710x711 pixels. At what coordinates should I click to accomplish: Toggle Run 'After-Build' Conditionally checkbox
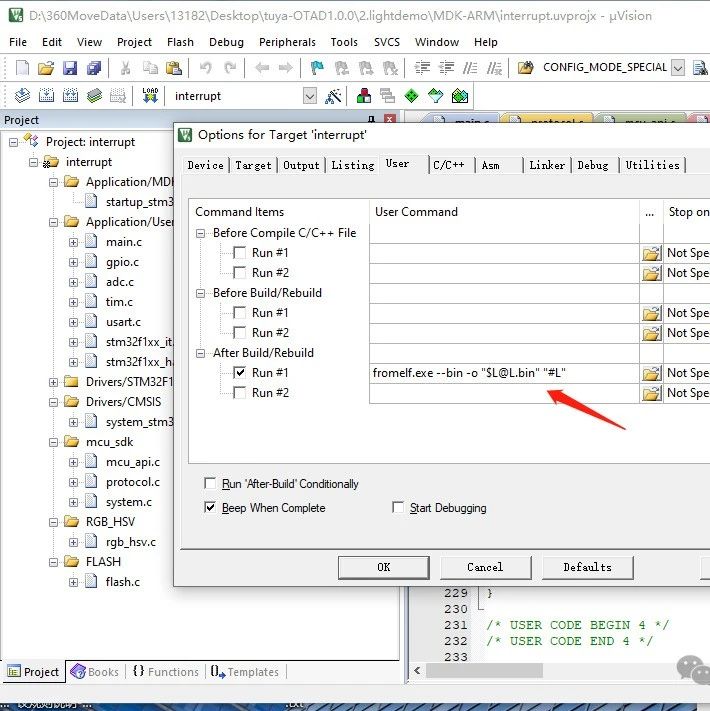coord(210,483)
